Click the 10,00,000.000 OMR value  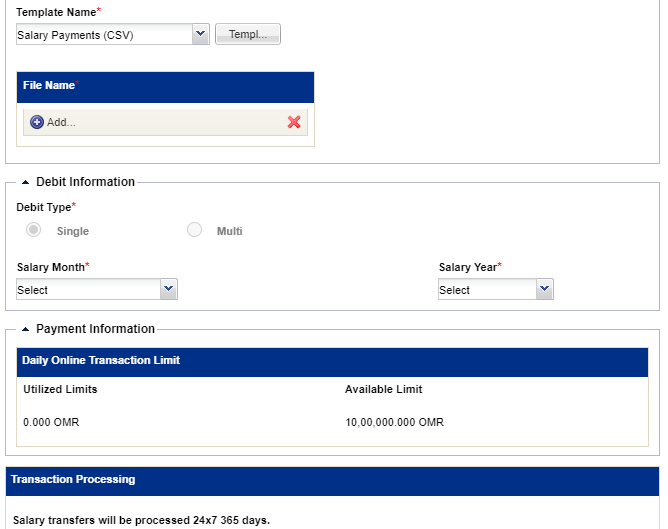click(x=394, y=422)
